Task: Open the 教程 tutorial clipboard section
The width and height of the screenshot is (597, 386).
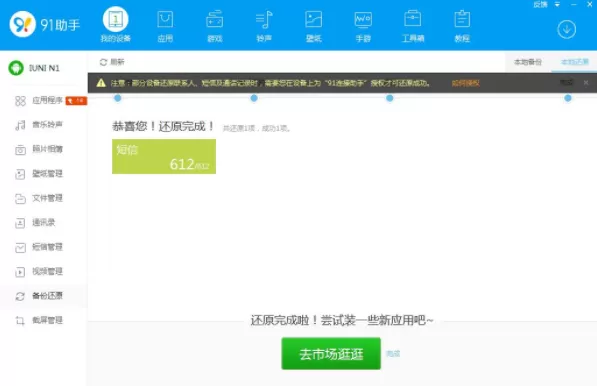Action: click(x=462, y=26)
